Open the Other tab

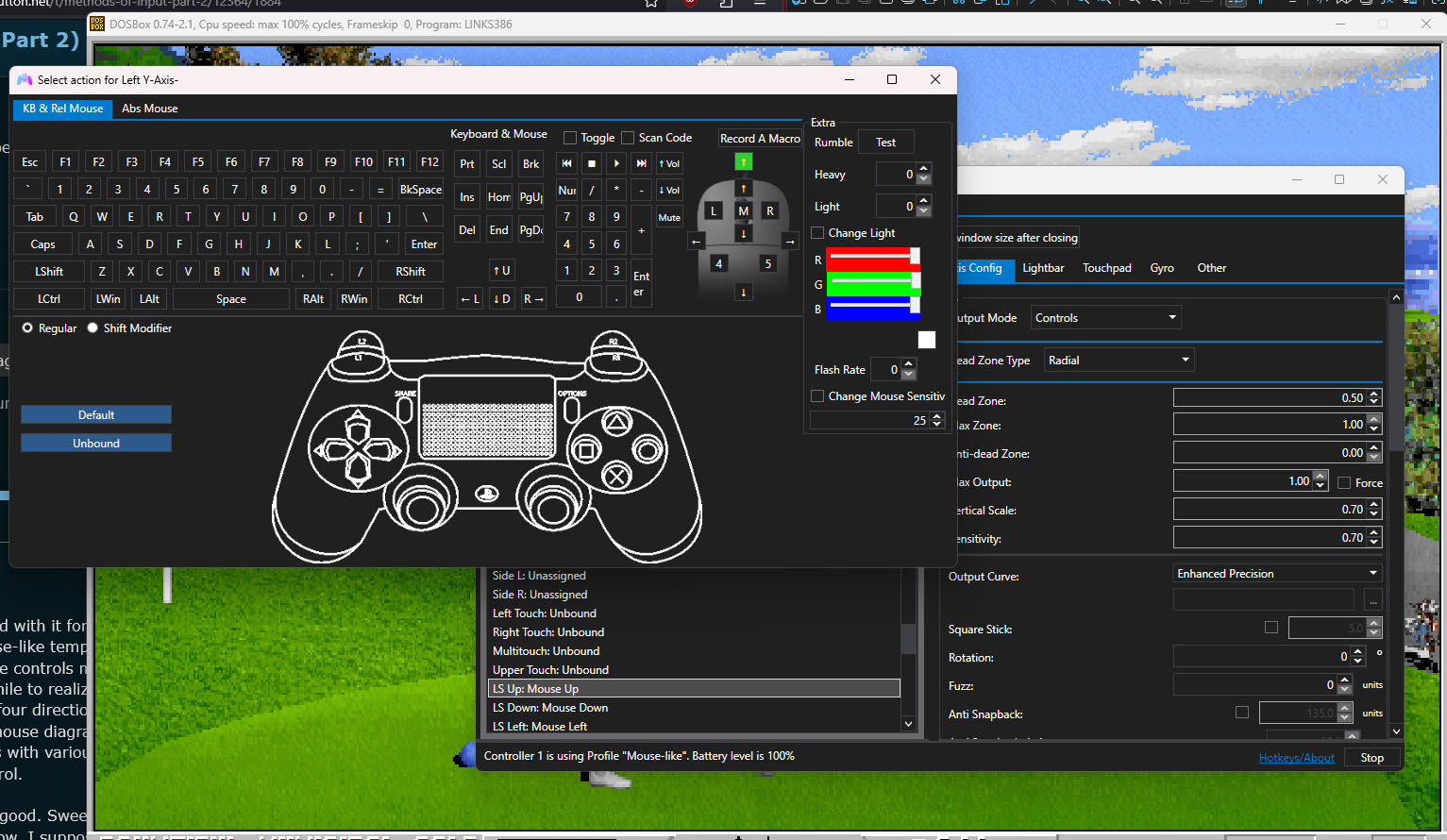coord(1212,268)
